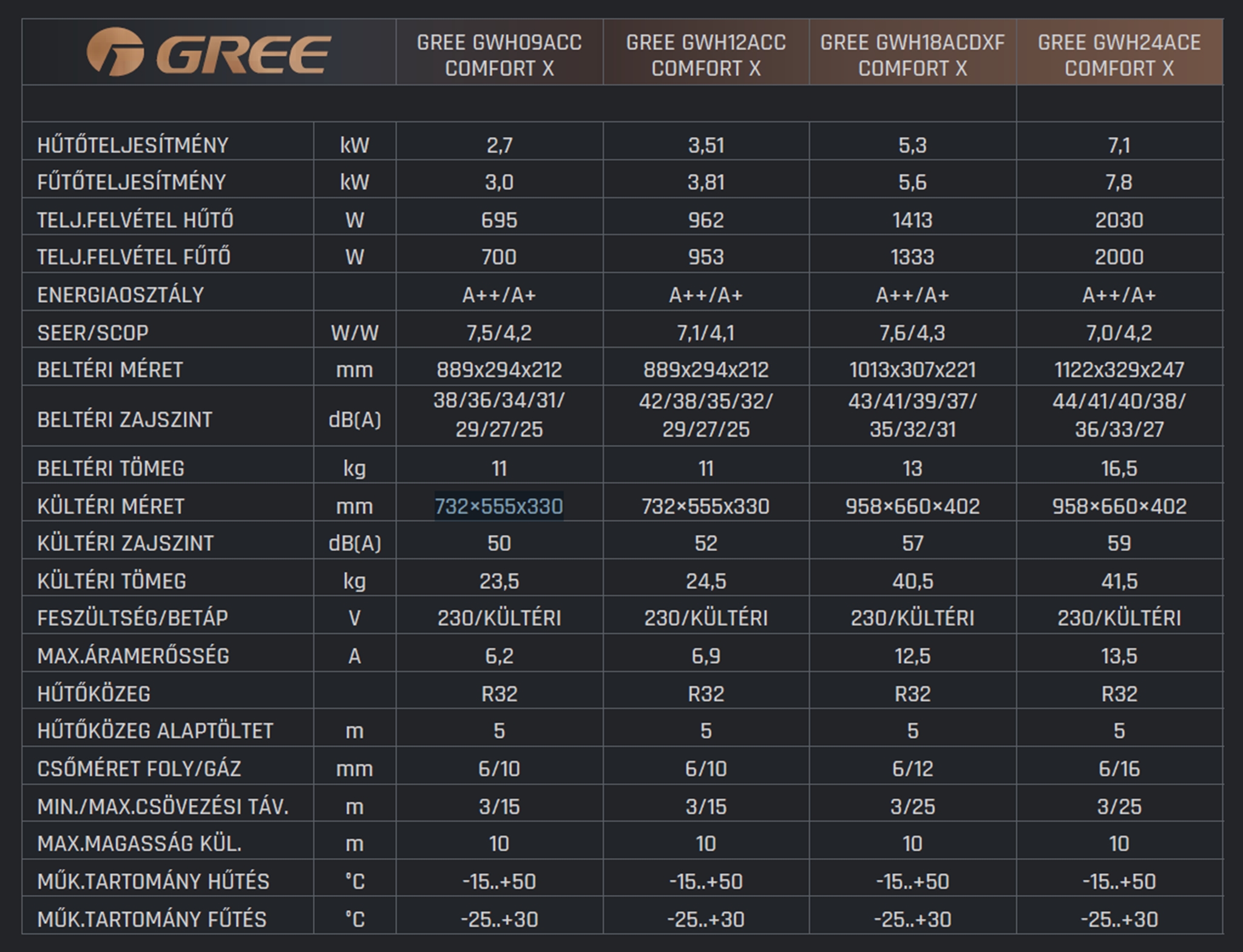Click the TELJ.FELVÉTEL HŰTŐ row label
Screen dimensions: 1243x952
(135, 220)
